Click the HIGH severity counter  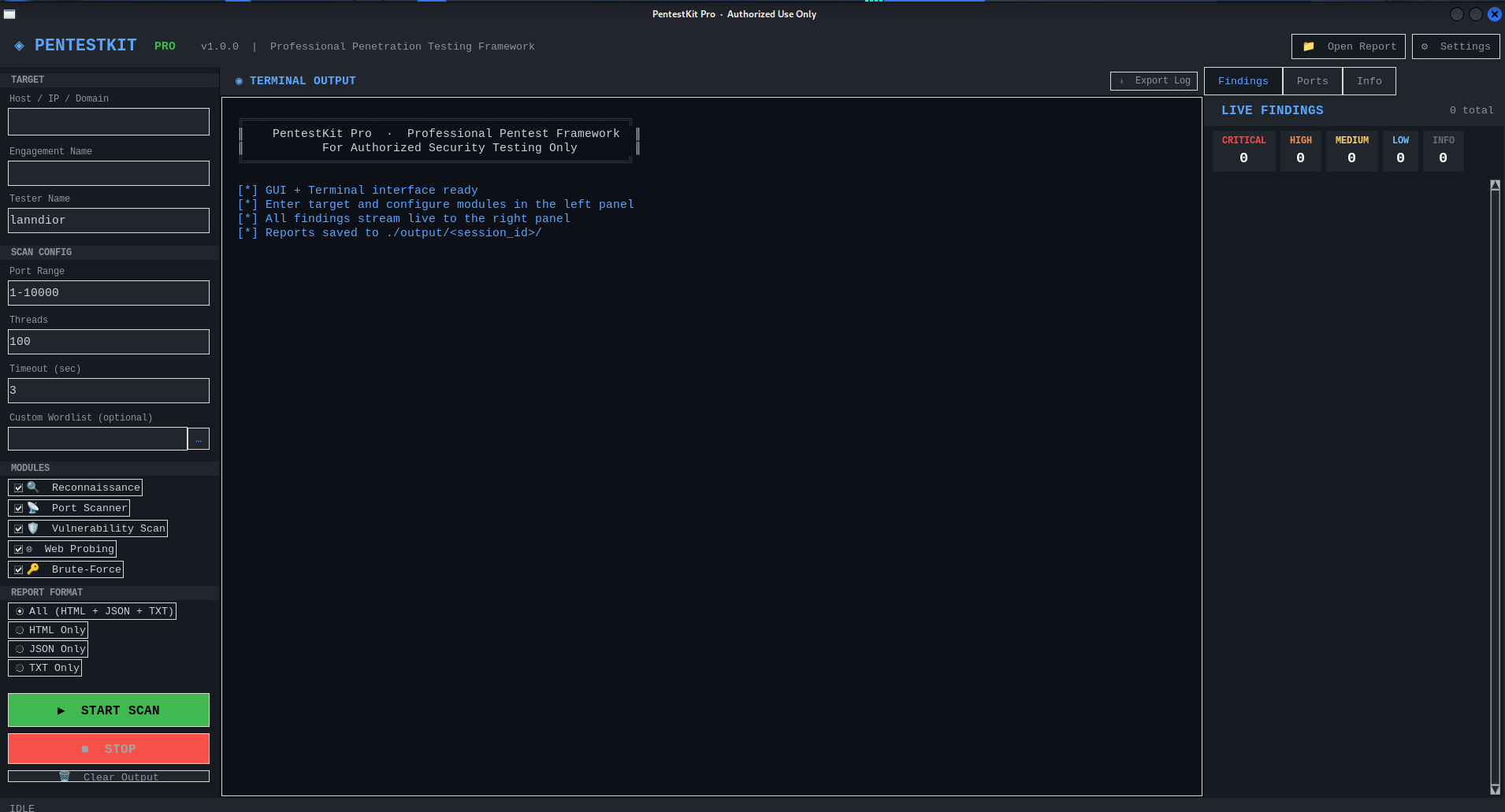click(1300, 150)
